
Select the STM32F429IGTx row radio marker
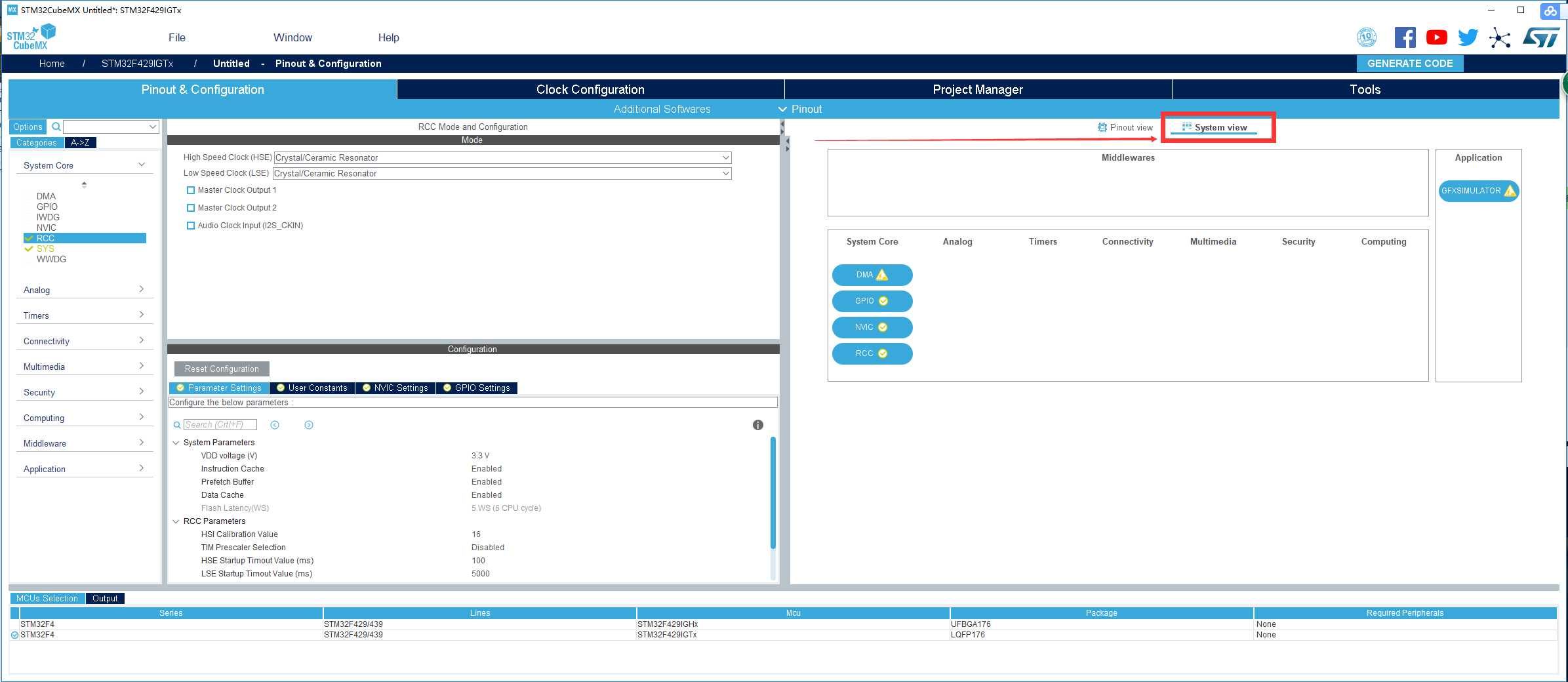coord(14,635)
